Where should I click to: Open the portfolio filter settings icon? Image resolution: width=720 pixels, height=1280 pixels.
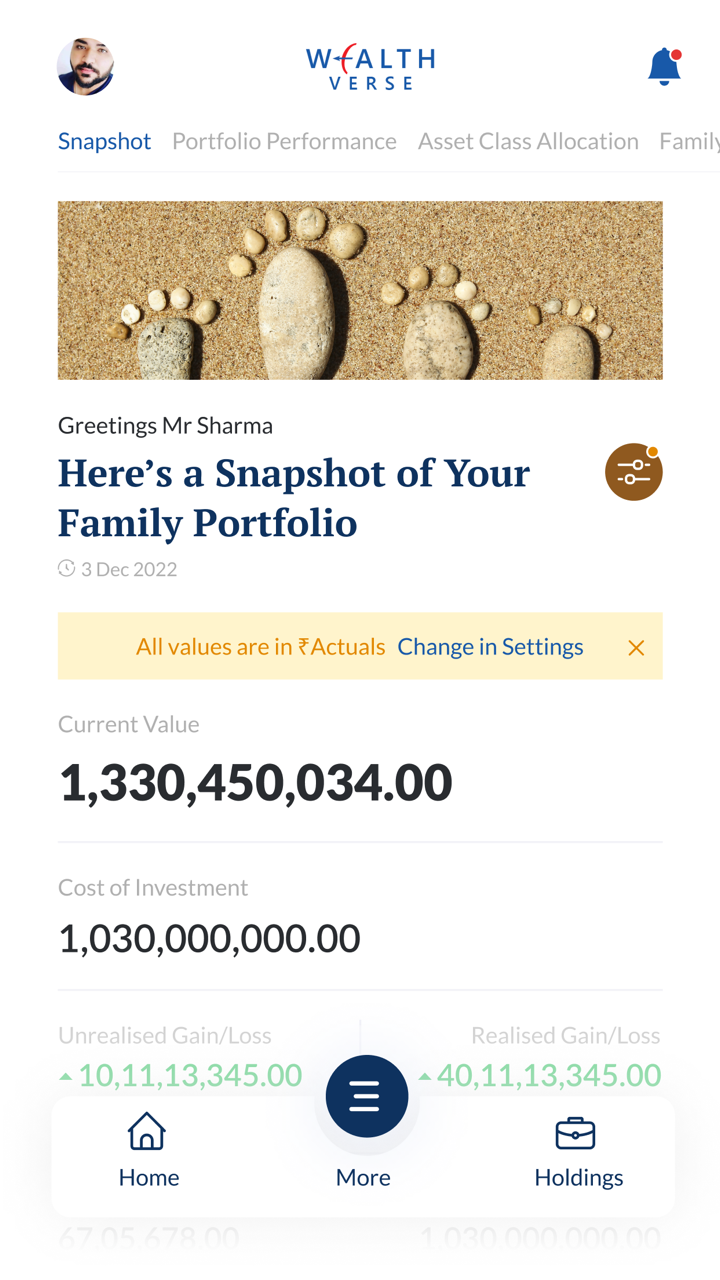[x=633, y=472]
